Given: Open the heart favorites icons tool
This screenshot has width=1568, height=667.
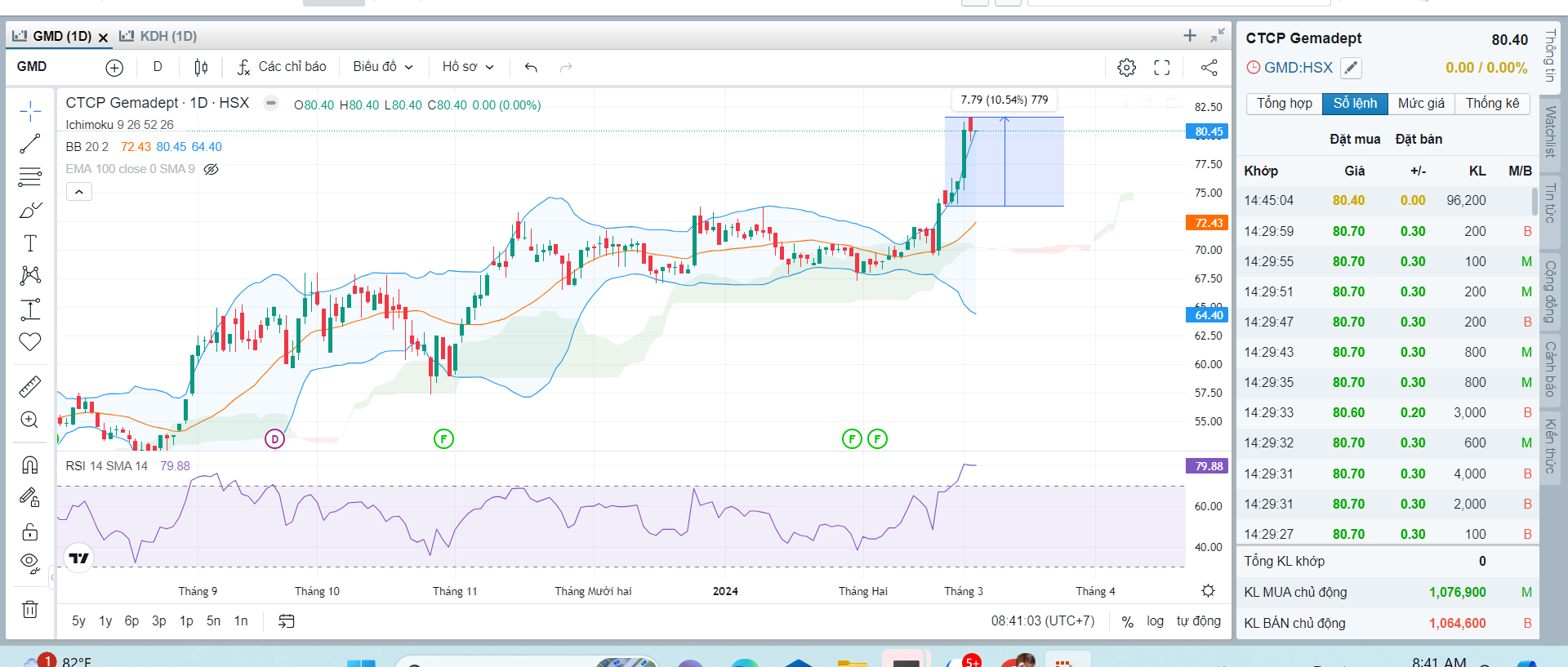Looking at the screenshot, I should [30, 341].
